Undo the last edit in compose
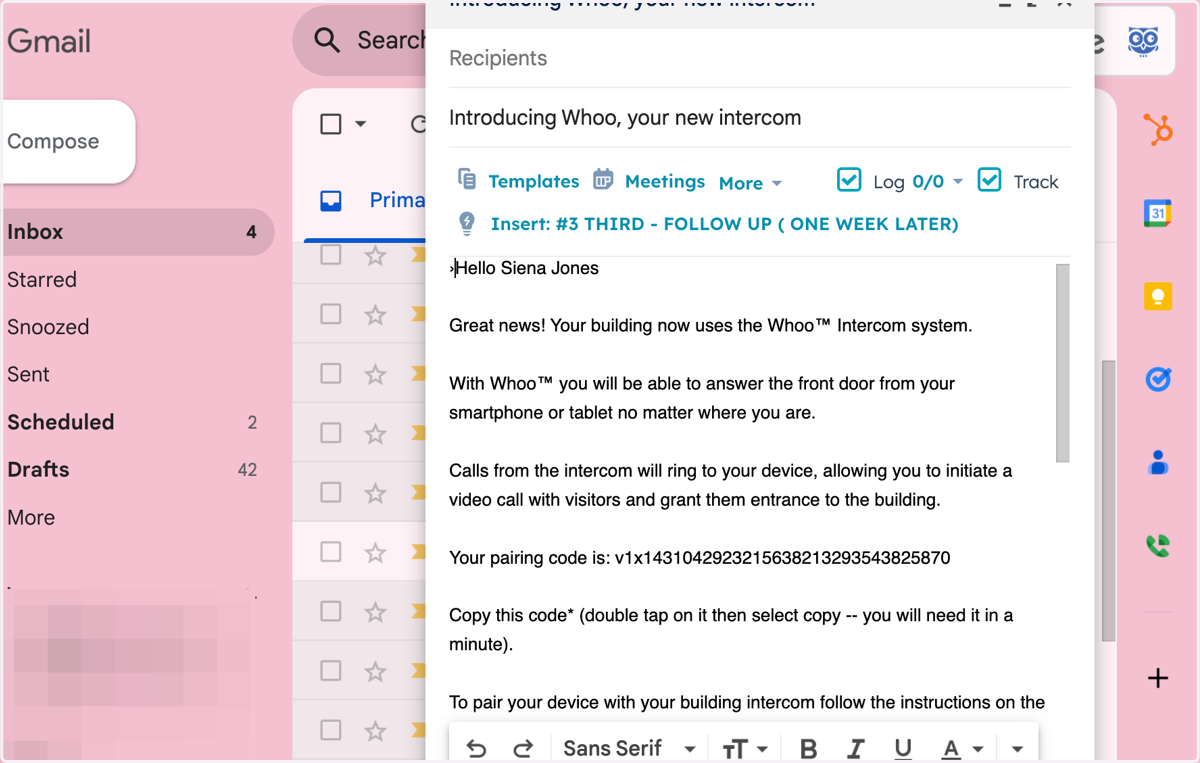This screenshot has height=763, width=1200. pos(477,749)
